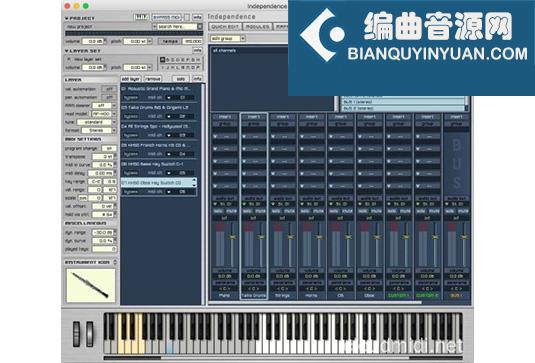Open the read model dropdown
Viewport: 535px width, 363px height.
click(x=104, y=114)
